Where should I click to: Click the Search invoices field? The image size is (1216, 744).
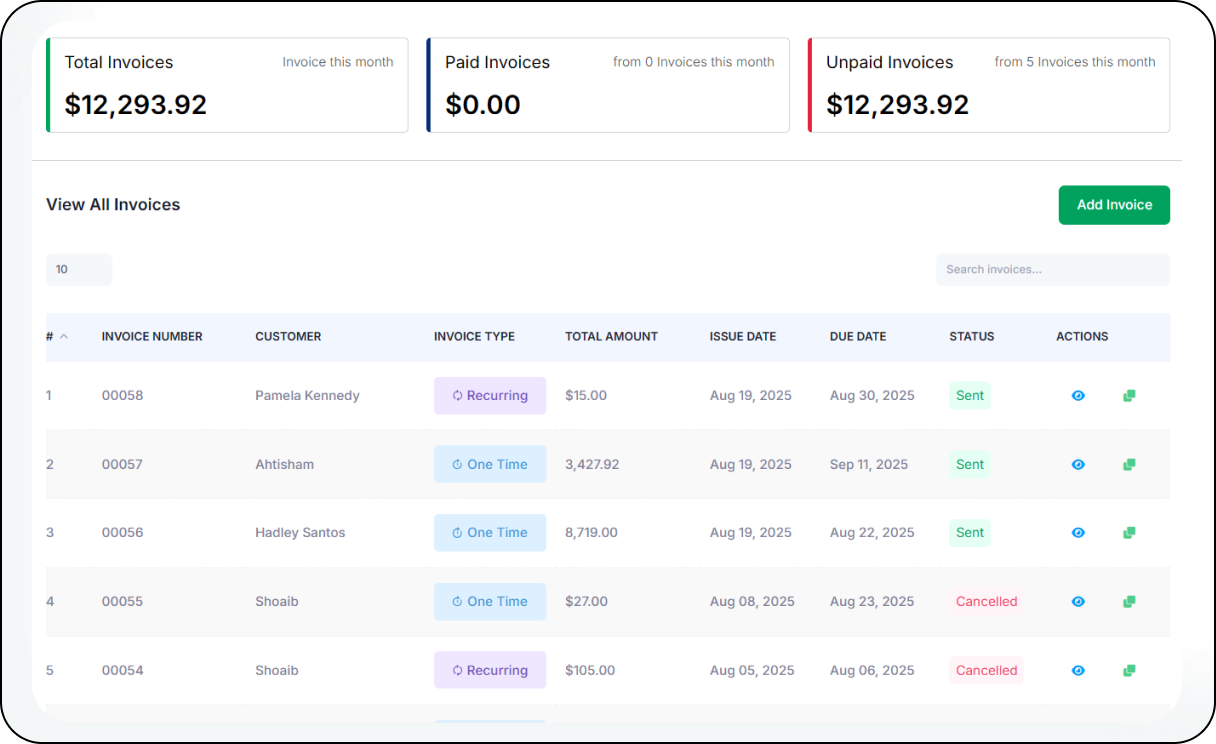point(1052,270)
